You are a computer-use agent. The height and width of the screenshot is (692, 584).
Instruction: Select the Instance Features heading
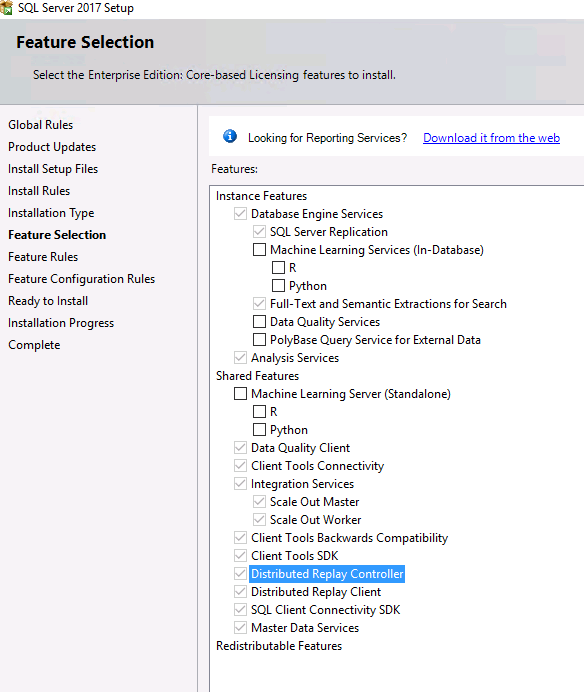261,196
